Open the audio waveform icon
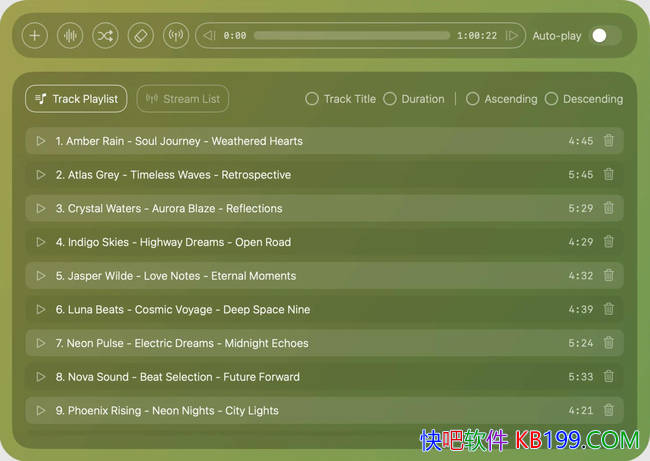This screenshot has height=461, width=650. point(70,36)
